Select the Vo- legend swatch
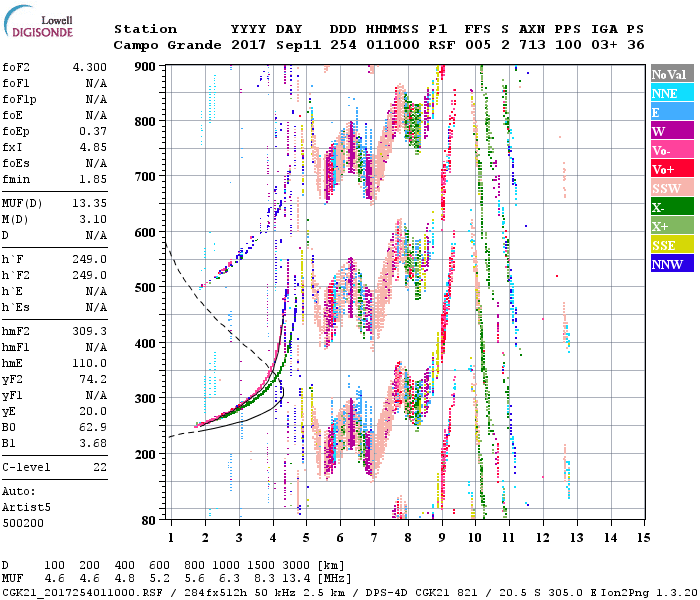The height and width of the screenshot is (600, 700). (672, 150)
